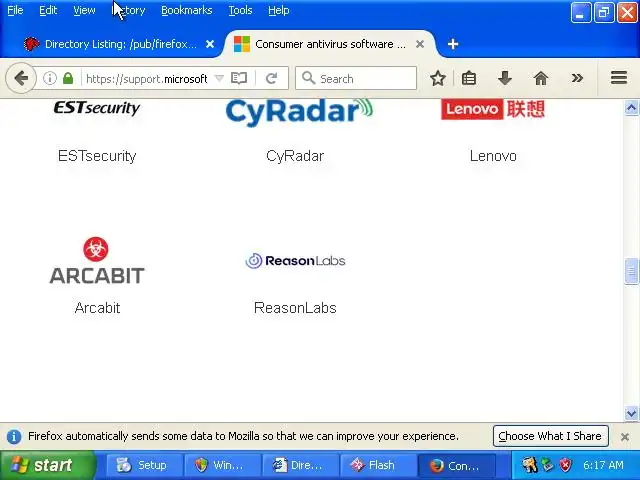
Task: Open the Arcabit text link
Action: coord(97,308)
